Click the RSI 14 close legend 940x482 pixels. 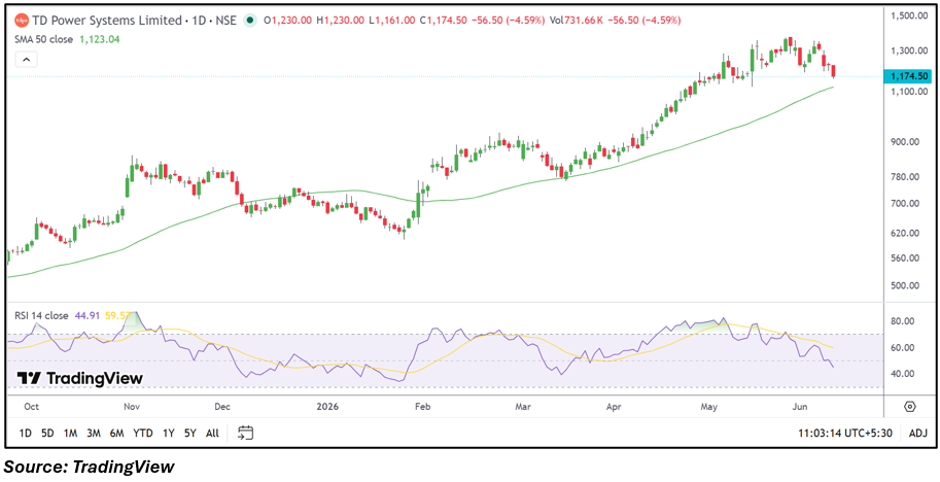point(43,315)
